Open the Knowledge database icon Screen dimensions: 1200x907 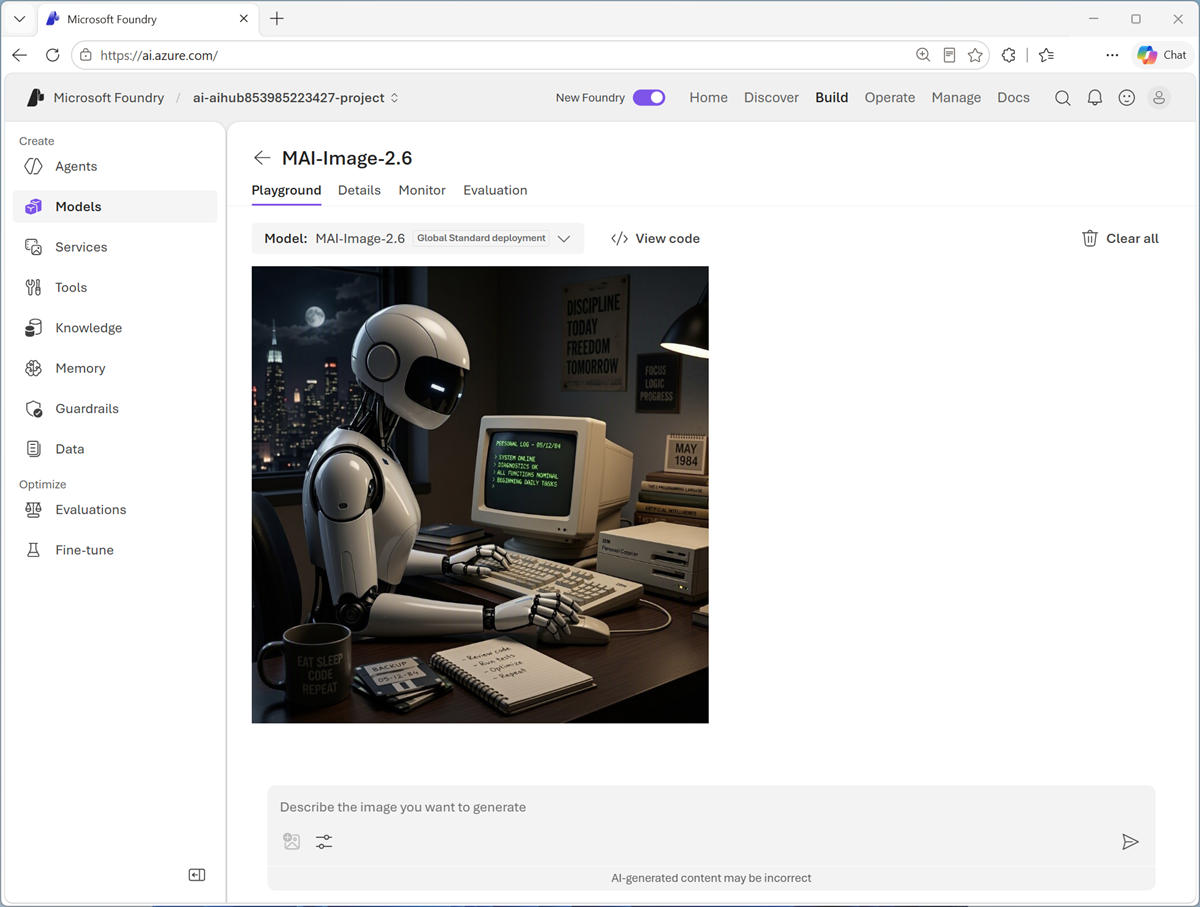(x=33, y=328)
